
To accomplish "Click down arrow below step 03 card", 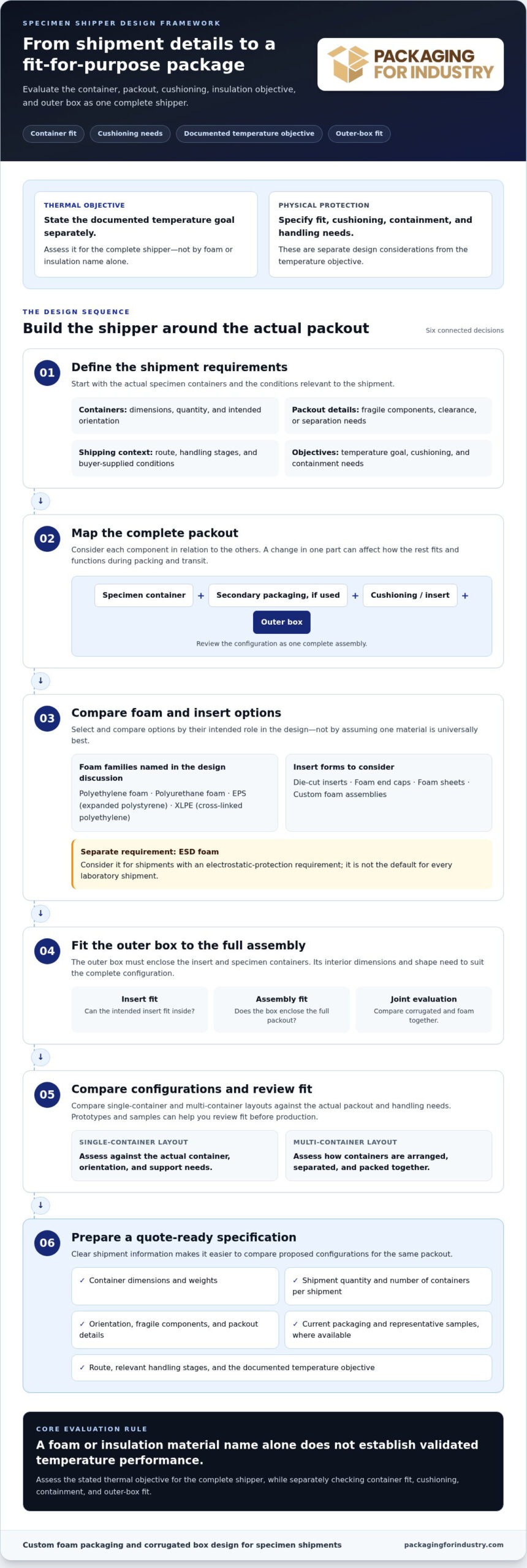I will 40,913.
